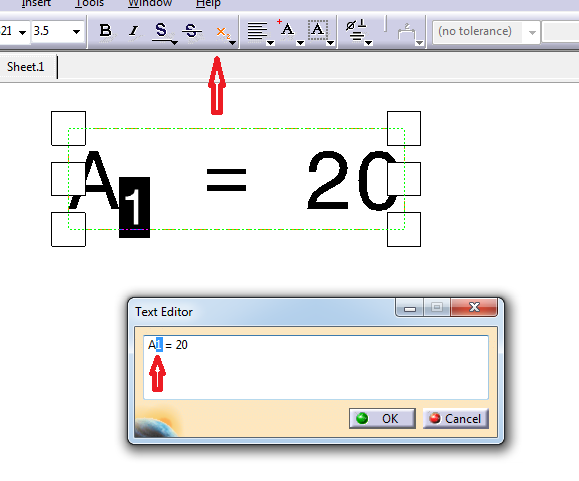Image resolution: width=579 pixels, height=481 pixels.
Task: Apply Strikethrough text style
Action: coord(191,31)
